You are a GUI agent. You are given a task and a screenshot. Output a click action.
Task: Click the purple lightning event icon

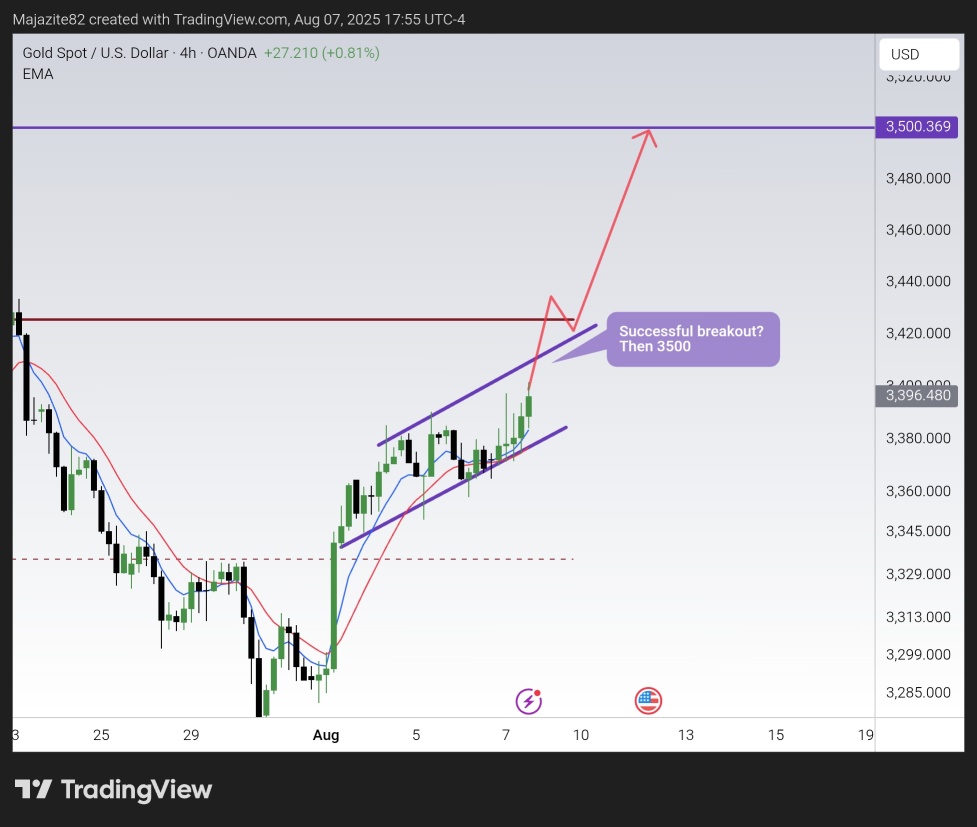click(x=528, y=701)
